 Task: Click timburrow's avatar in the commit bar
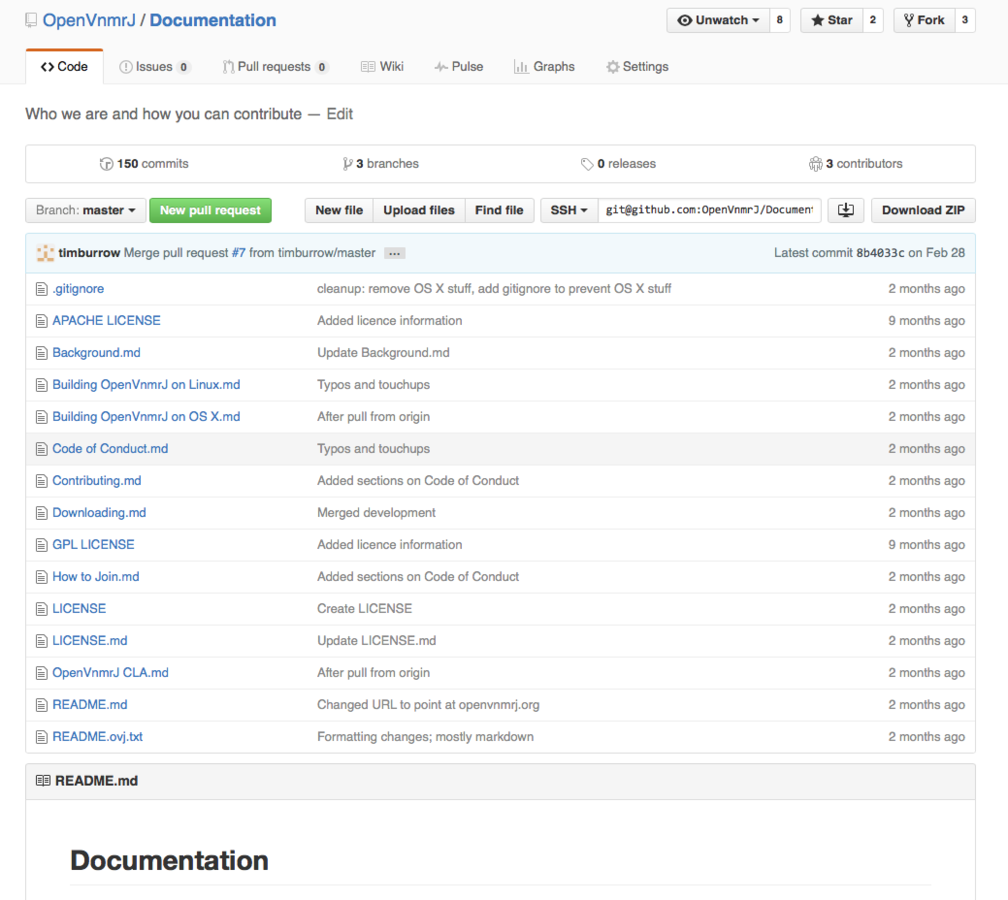click(45, 253)
